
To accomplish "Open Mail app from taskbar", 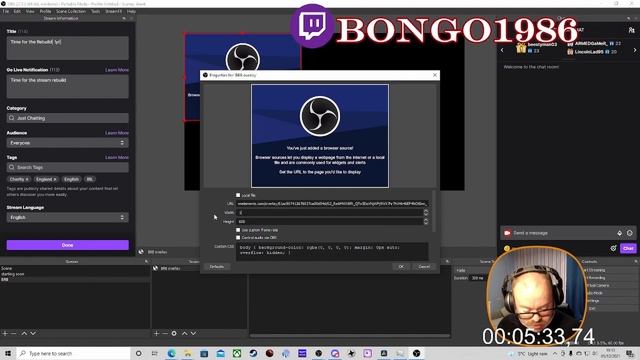I will coord(220,353).
